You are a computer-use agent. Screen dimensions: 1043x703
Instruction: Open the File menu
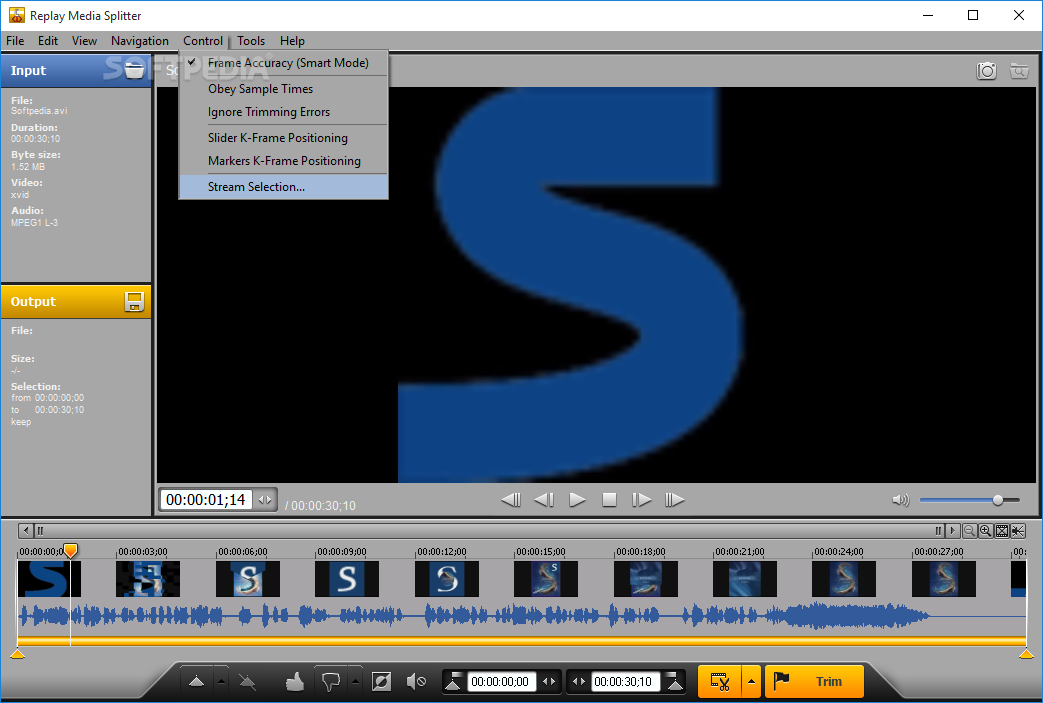click(x=15, y=41)
